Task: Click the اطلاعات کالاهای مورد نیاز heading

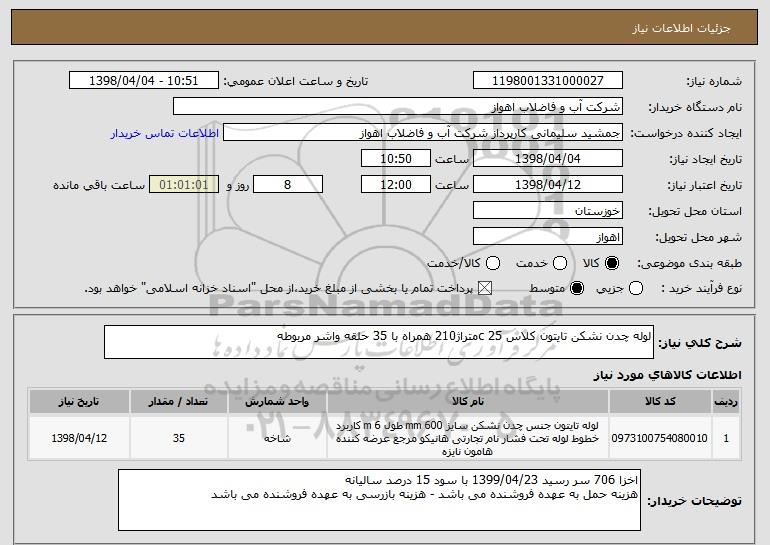Action: (667, 375)
